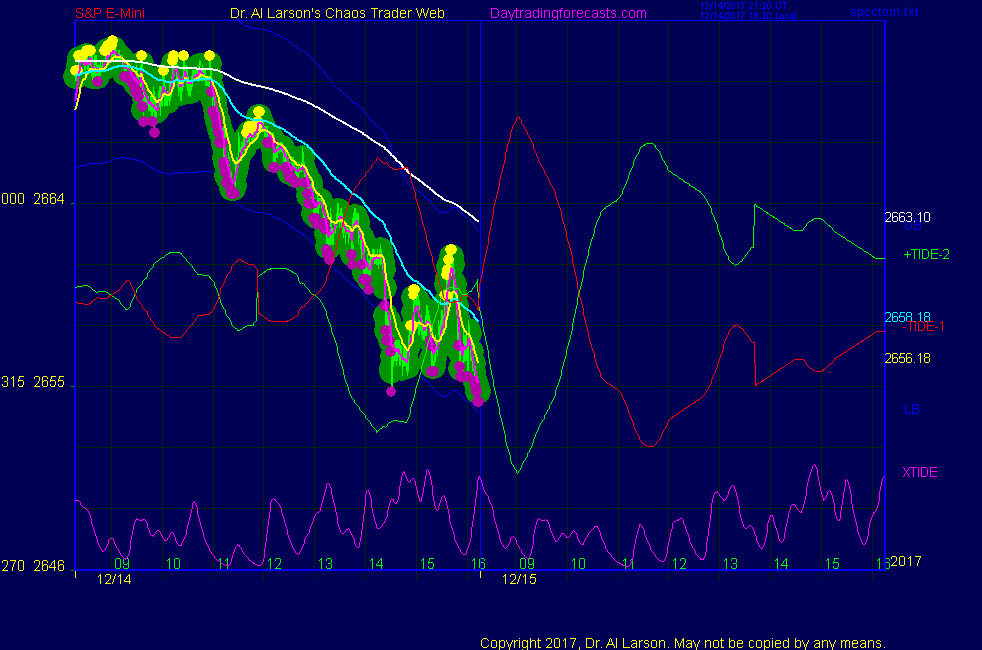Select the magenta 'XTIDE' legend label
Viewport: 982px width, 650px height.
tap(919, 472)
